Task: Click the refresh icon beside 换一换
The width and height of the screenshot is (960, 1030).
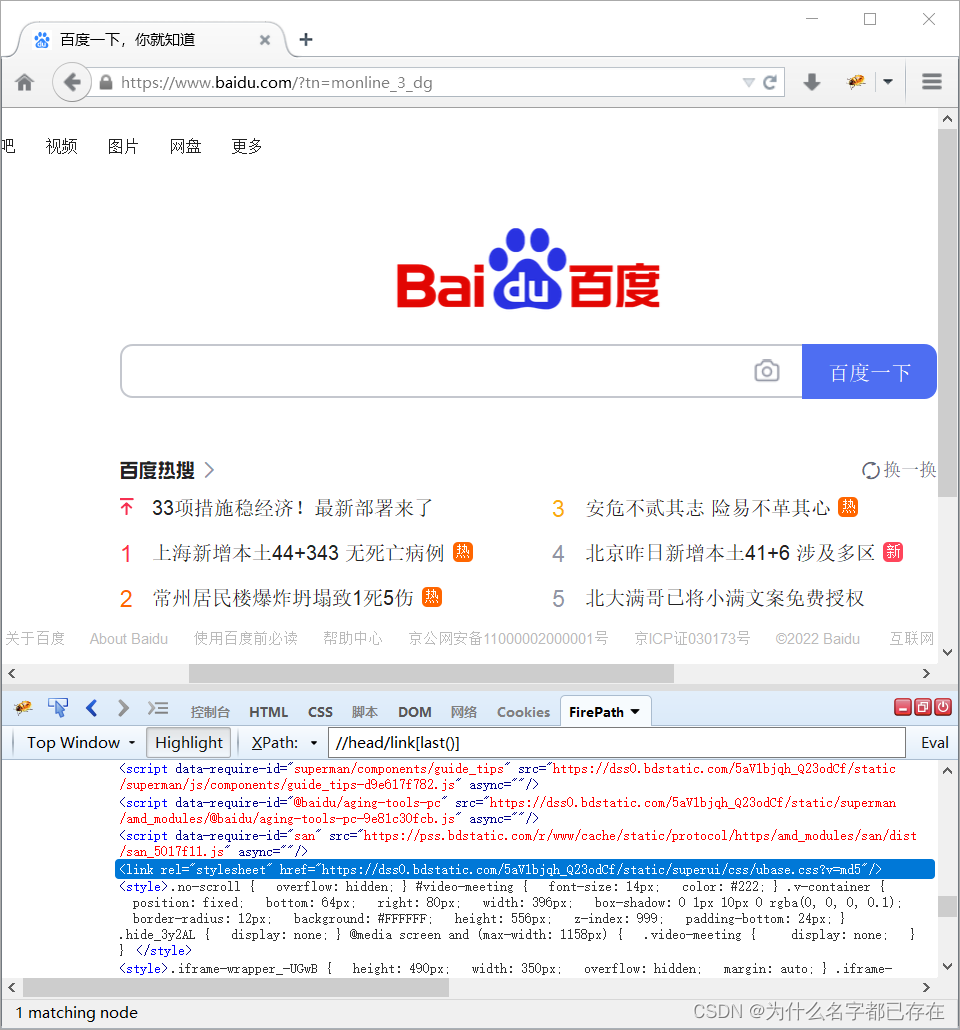Action: 871,470
